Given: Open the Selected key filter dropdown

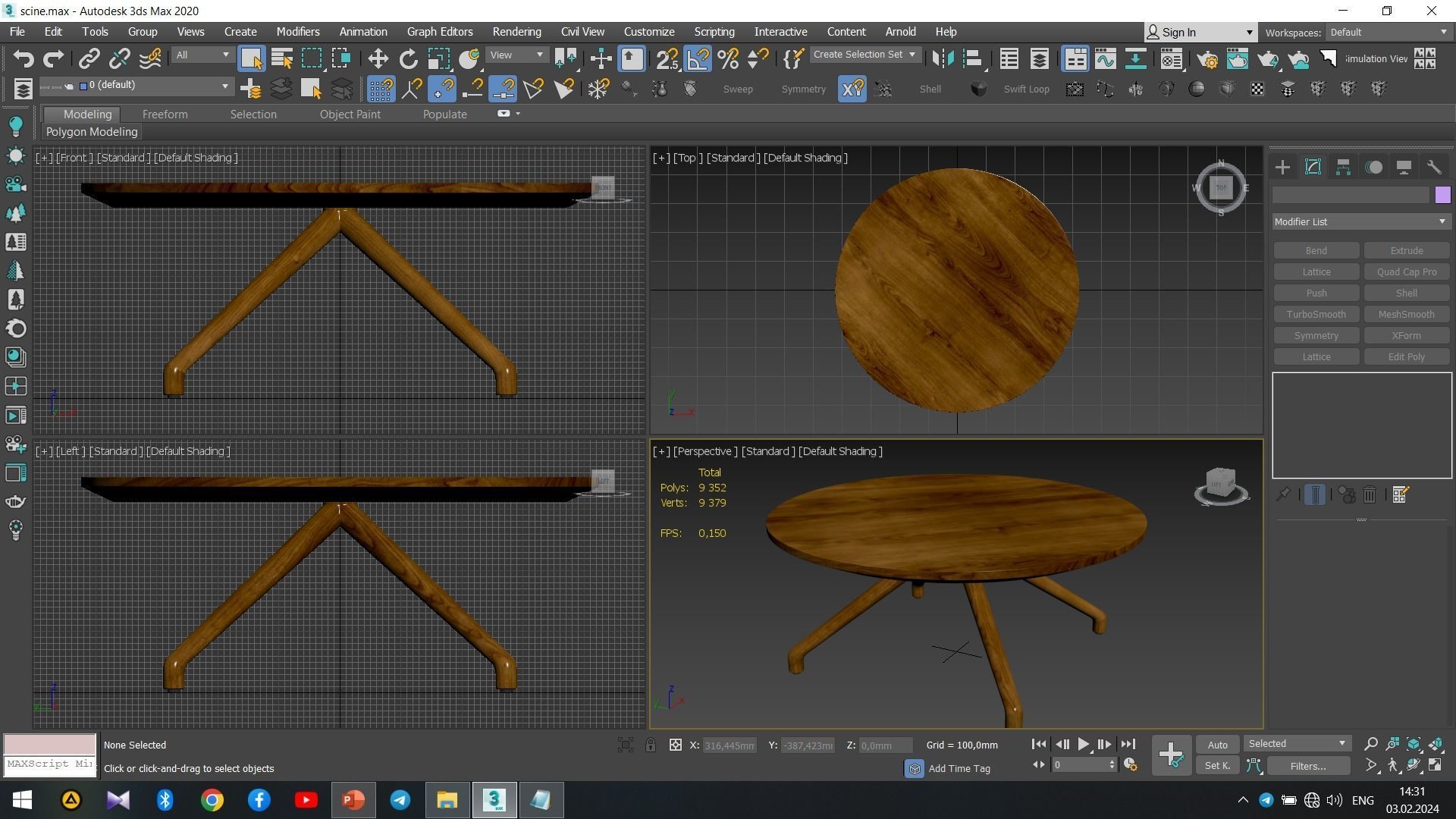Looking at the screenshot, I should click(x=1297, y=744).
